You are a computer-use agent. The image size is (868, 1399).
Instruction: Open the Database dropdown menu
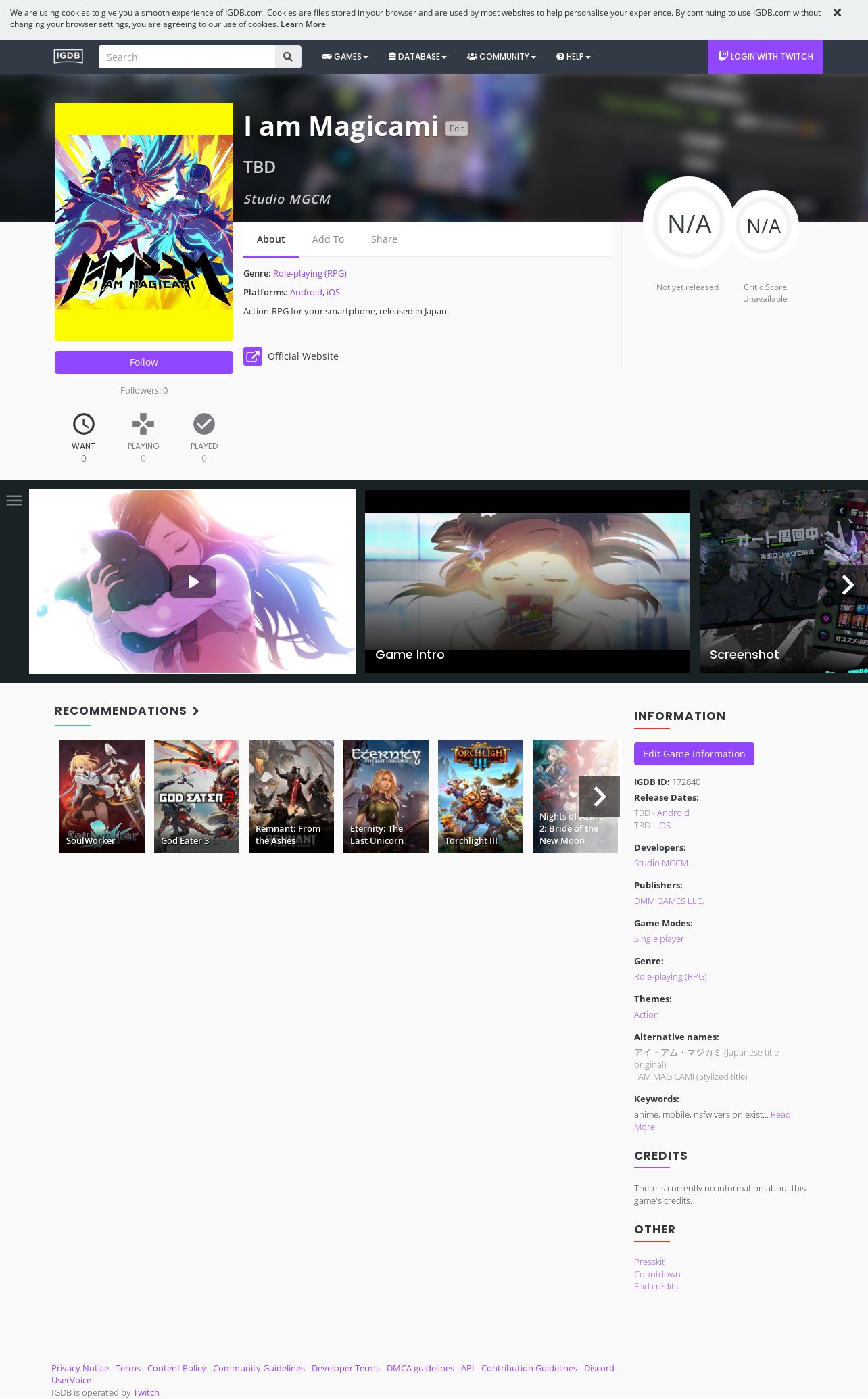coord(417,57)
